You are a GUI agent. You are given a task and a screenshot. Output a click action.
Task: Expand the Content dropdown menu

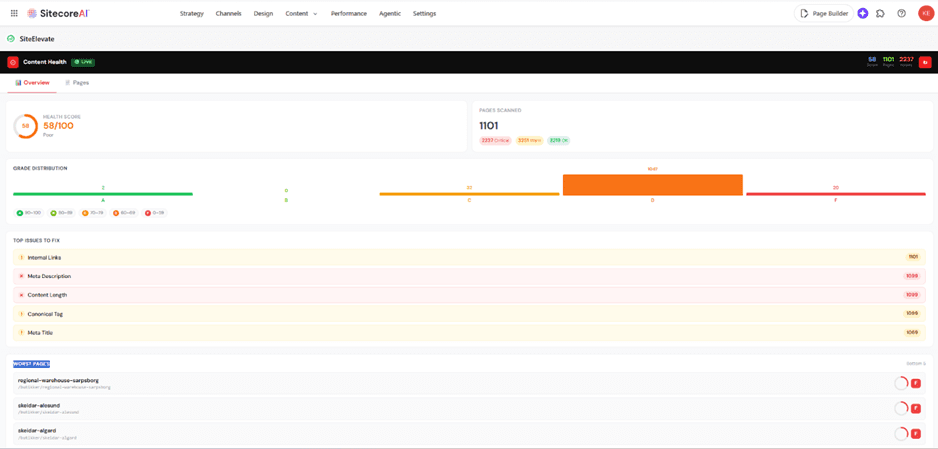pyautogui.click(x=302, y=13)
